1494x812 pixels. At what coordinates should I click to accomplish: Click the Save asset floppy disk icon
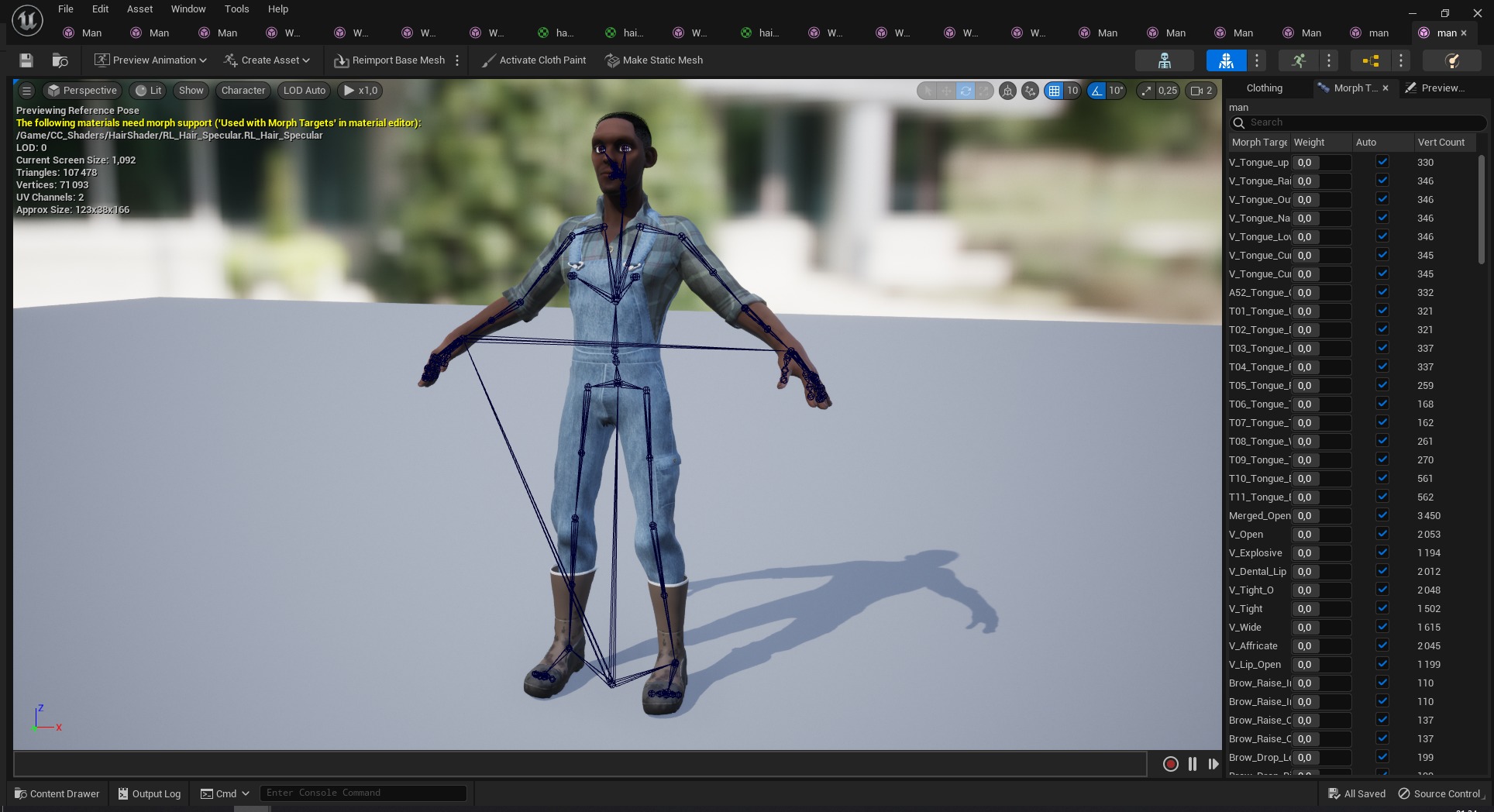26,60
